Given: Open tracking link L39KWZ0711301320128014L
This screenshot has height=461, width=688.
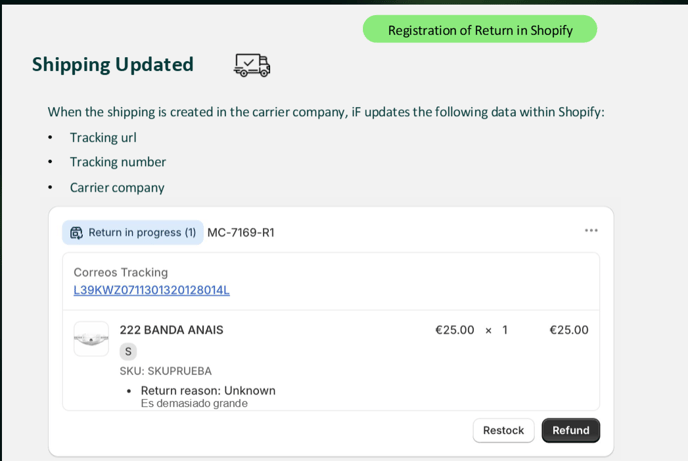Looking at the screenshot, I should pyautogui.click(x=151, y=290).
